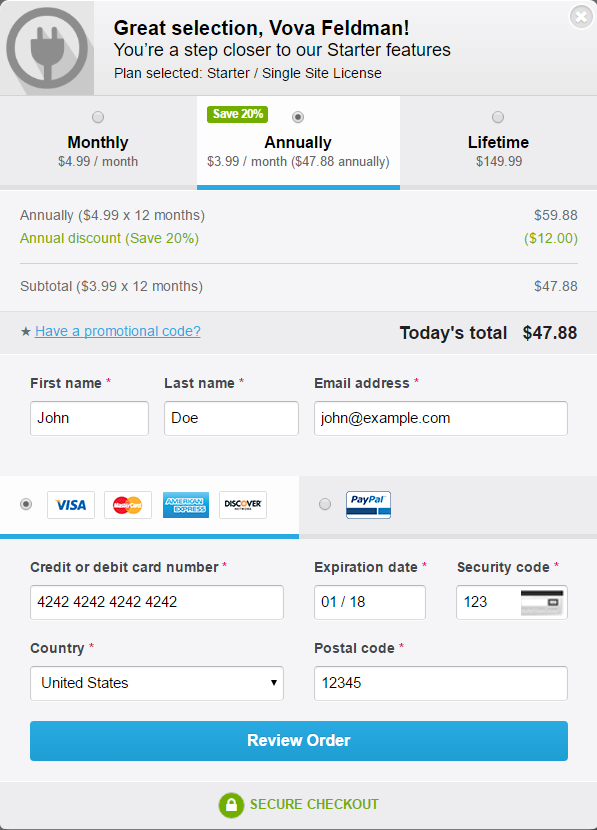Select the Monthly plan radio button

point(97,116)
